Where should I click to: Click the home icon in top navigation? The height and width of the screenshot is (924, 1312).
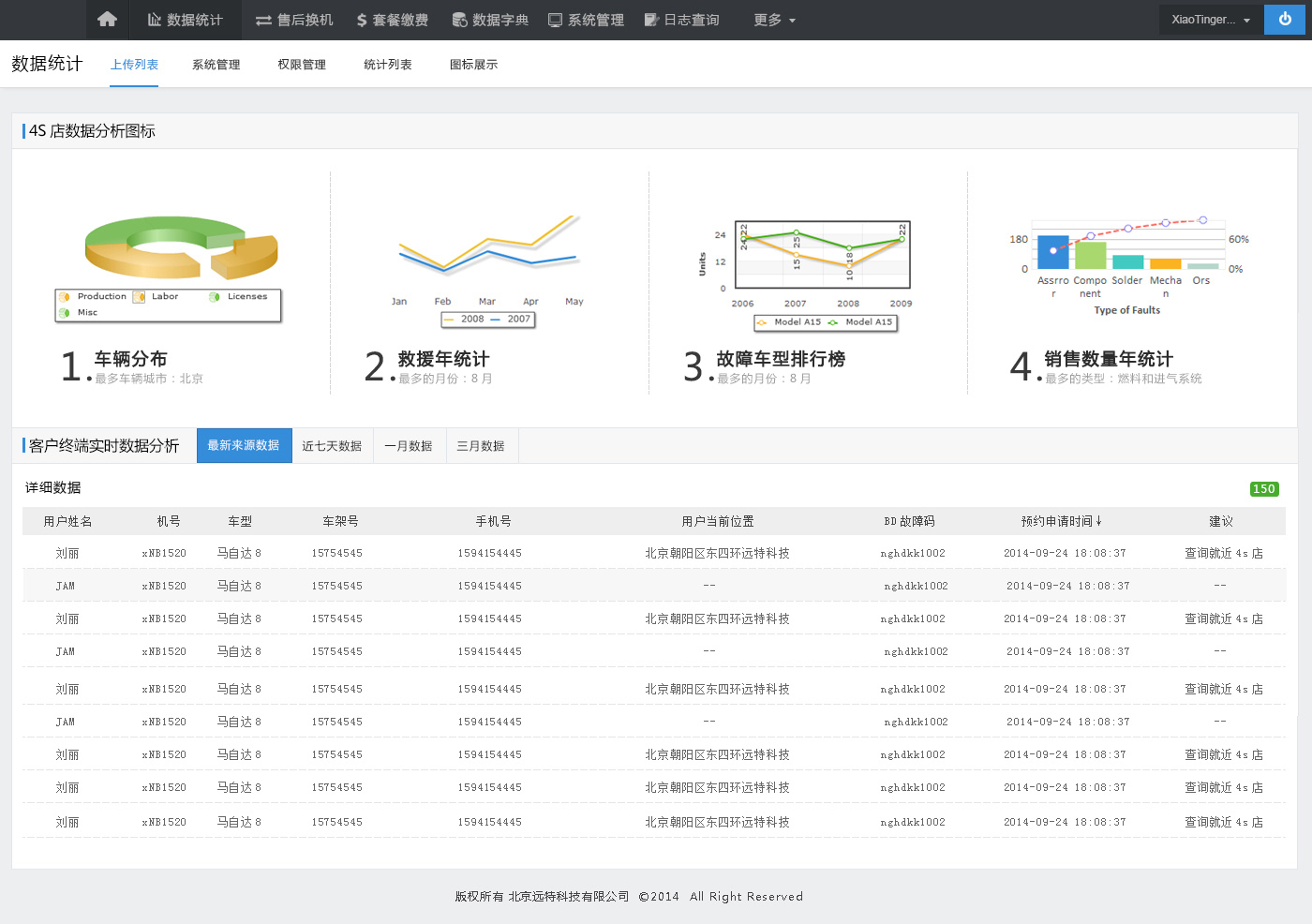point(107,19)
